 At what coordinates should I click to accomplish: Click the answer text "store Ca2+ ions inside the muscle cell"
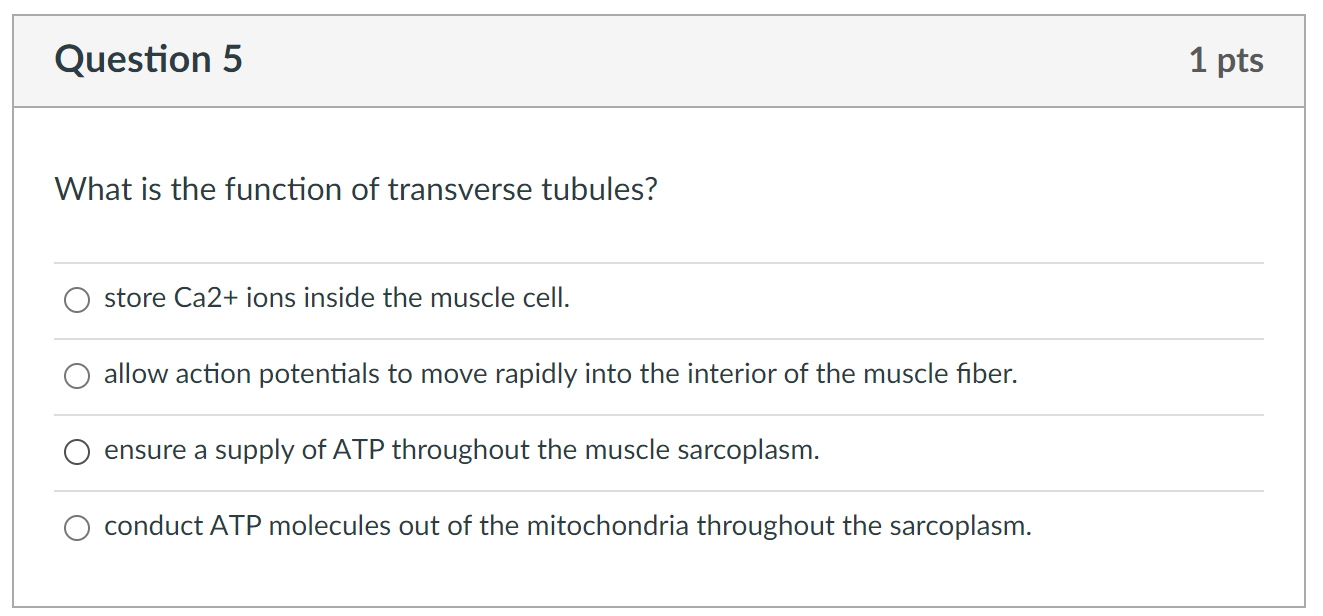pyautogui.click(x=336, y=297)
